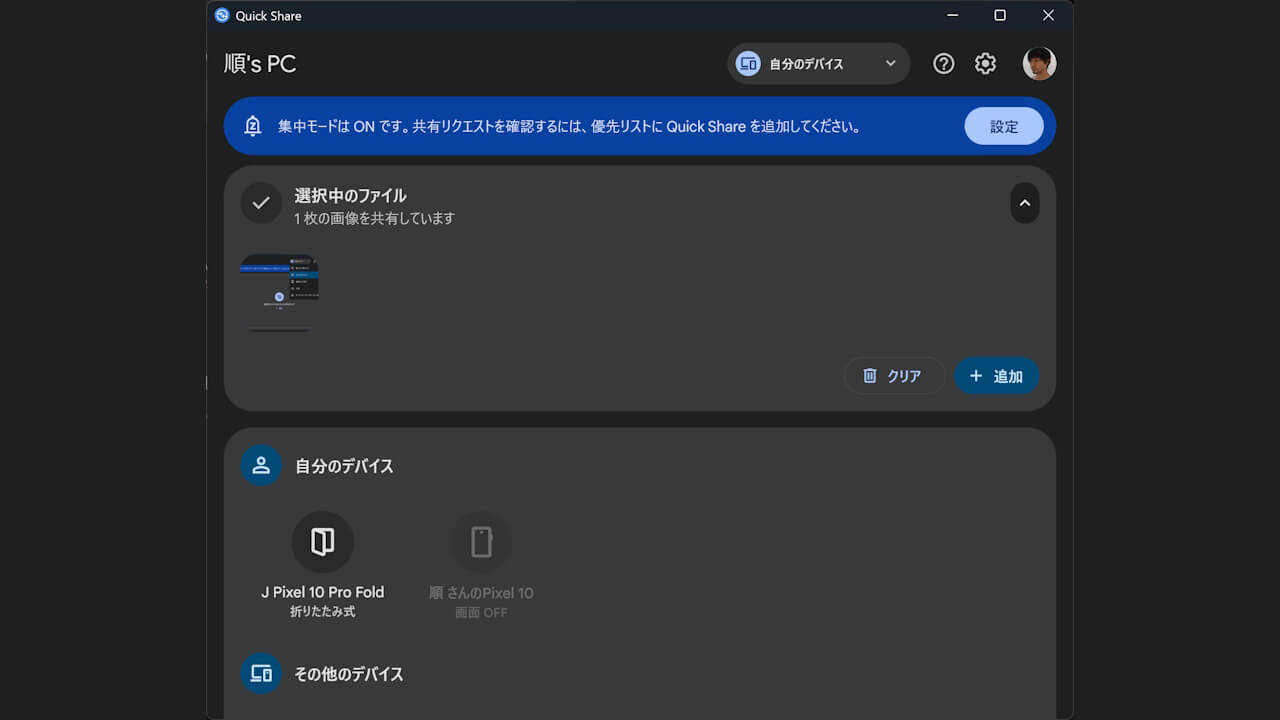The height and width of the screenshot is (720, 1280).
Task: Click the その他のデバイス devices icon
Action: point(261,674)
